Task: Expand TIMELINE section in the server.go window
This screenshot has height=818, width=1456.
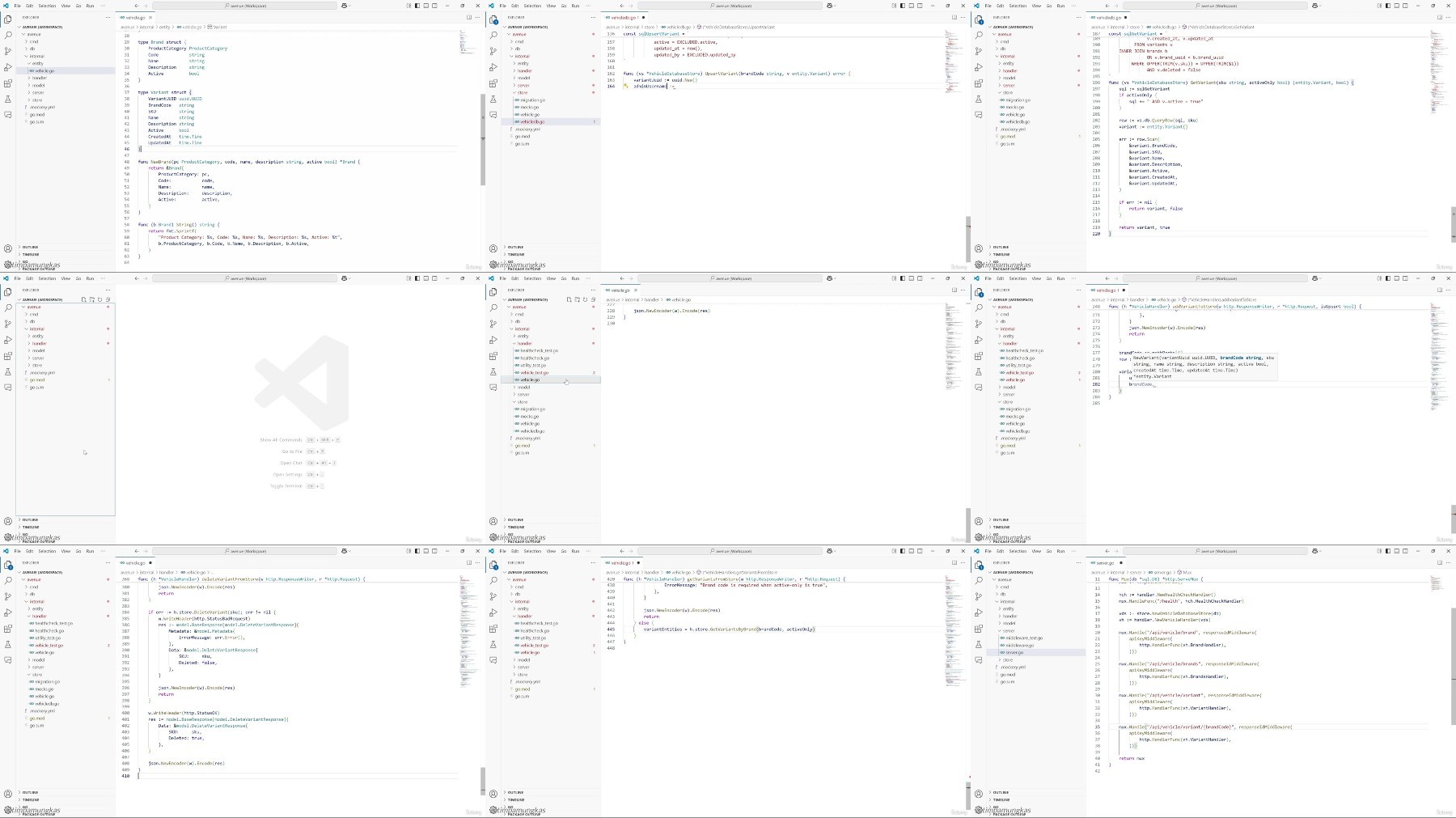Action: (x=1035, y=799)
